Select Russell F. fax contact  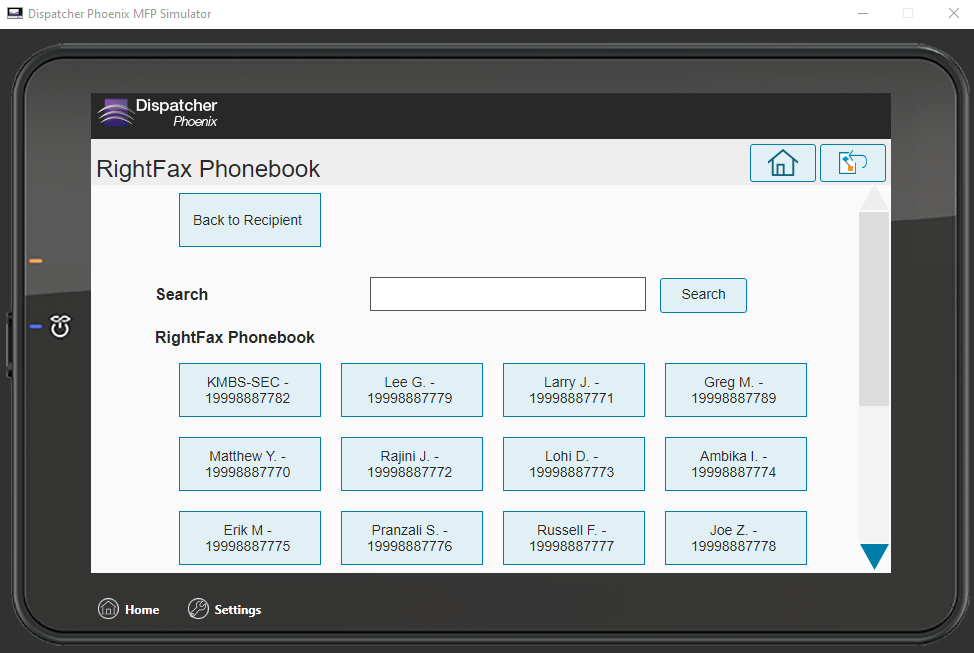click(x=574, y=538)
